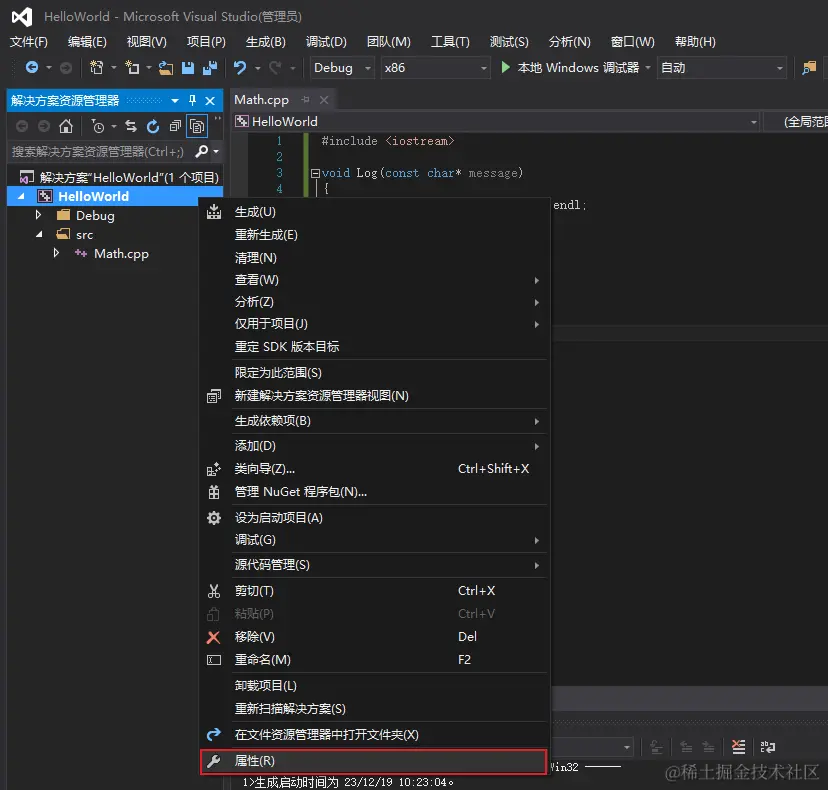Choose 清理(N) in context menu

click(373, 258)
